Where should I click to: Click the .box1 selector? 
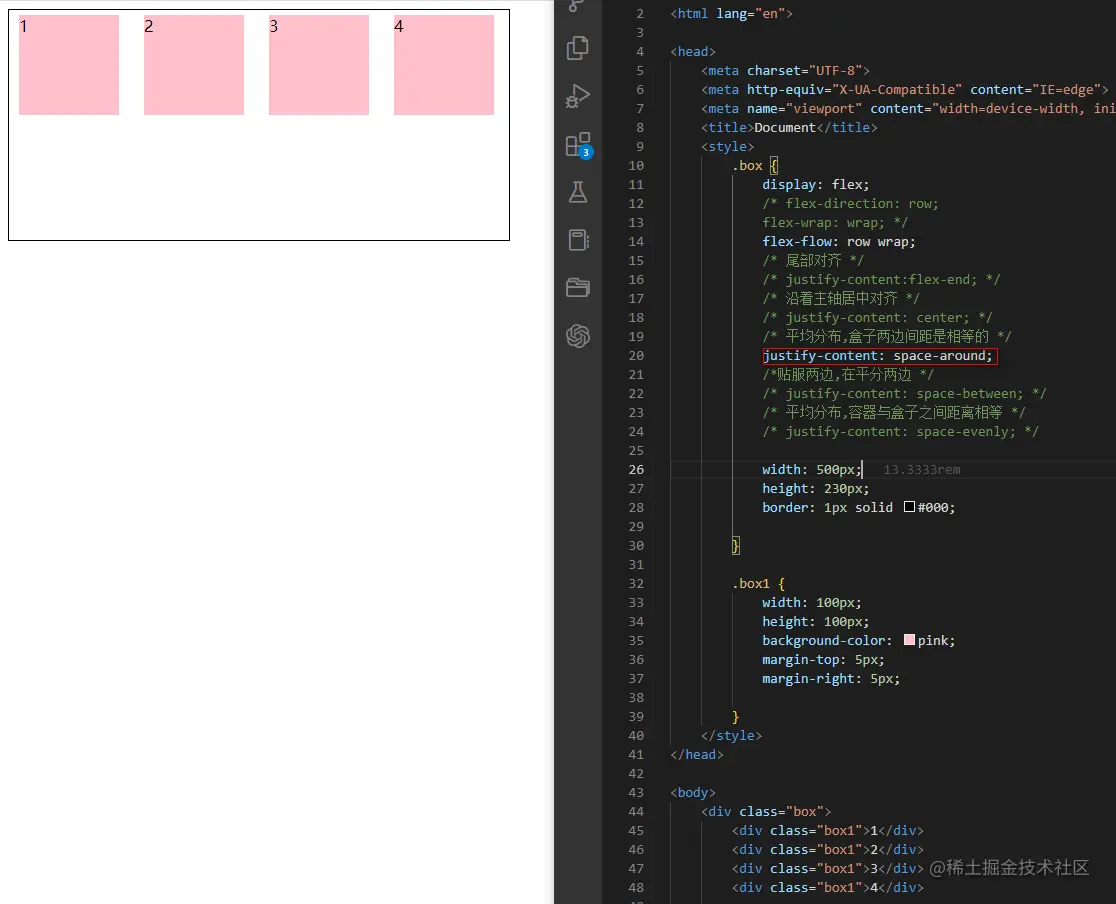pyautogui.click(x=751, y=584)
